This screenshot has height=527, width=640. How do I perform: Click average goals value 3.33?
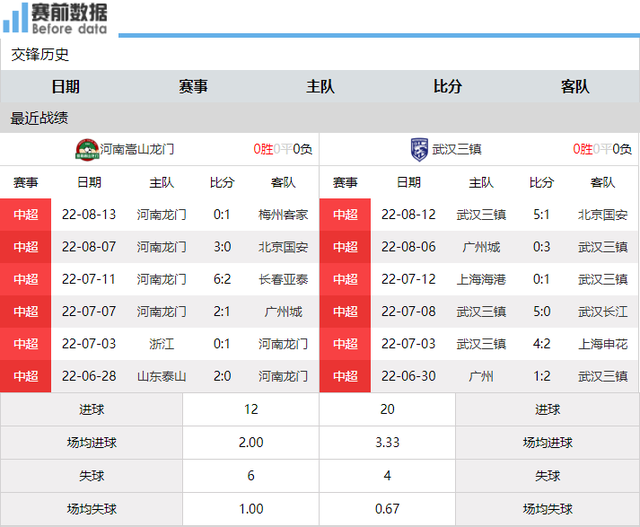(x=387, y=443)
